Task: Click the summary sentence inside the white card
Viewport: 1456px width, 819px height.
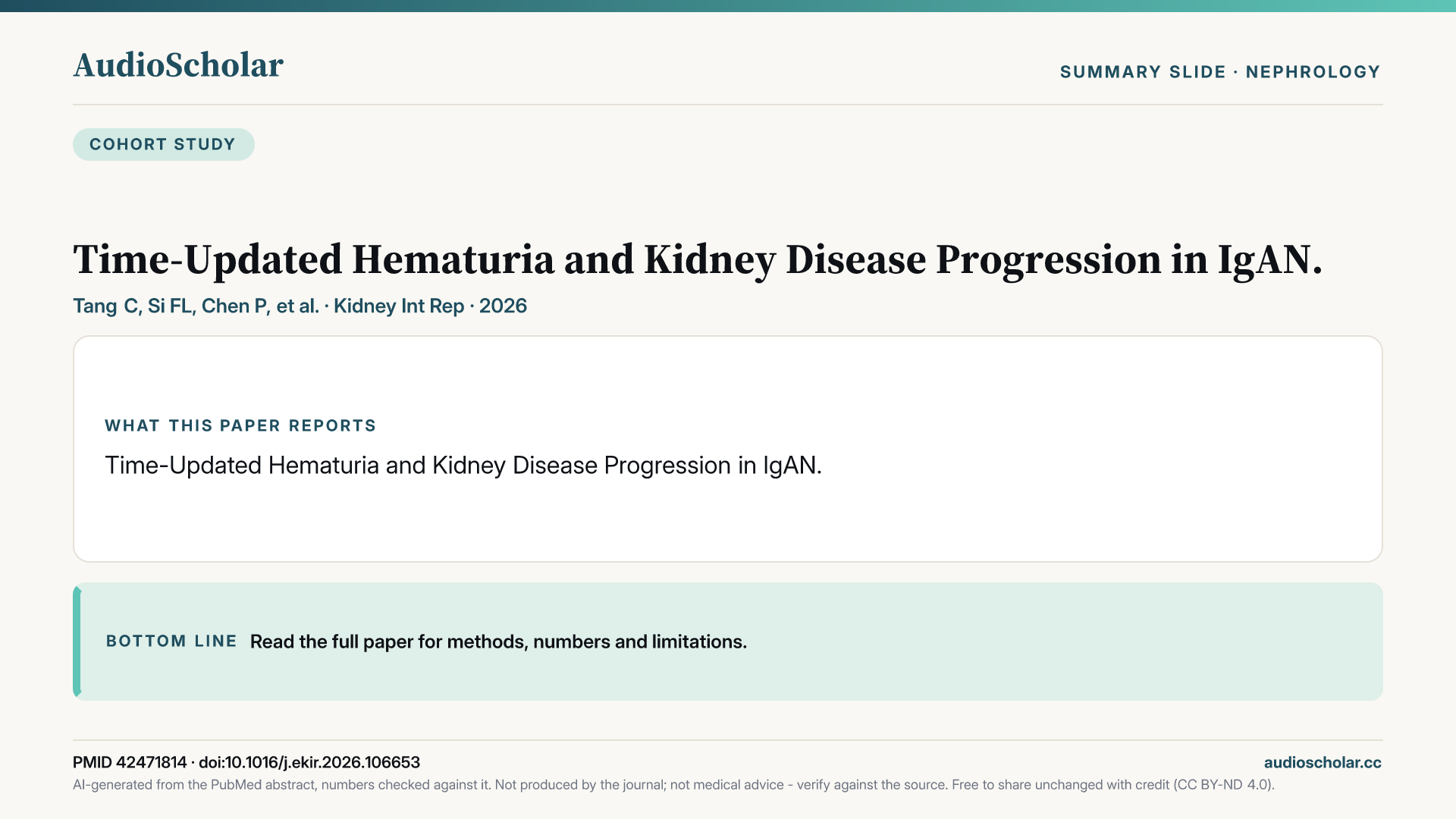Action: (x=463, y=465)
